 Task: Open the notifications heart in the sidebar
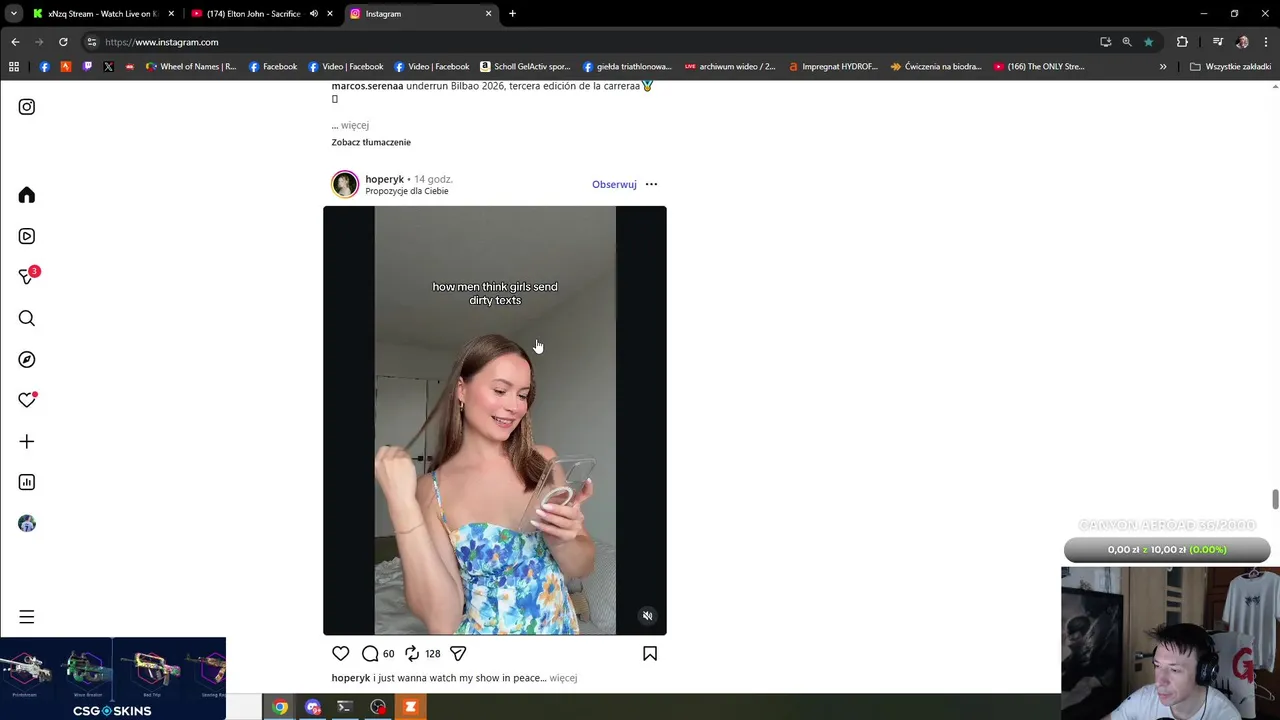(27, 400)
